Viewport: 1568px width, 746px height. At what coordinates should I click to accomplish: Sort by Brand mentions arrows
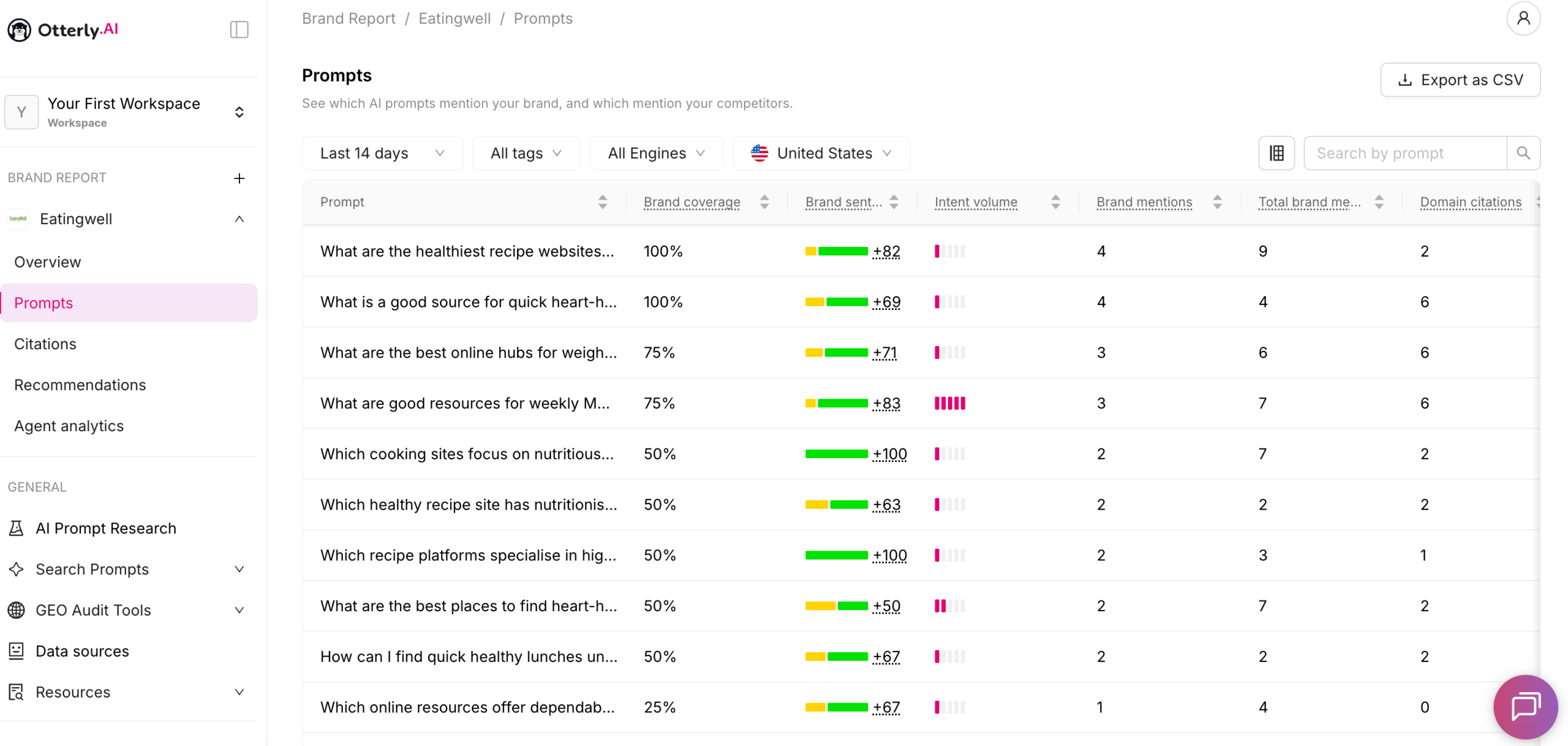coord(1217,202)
